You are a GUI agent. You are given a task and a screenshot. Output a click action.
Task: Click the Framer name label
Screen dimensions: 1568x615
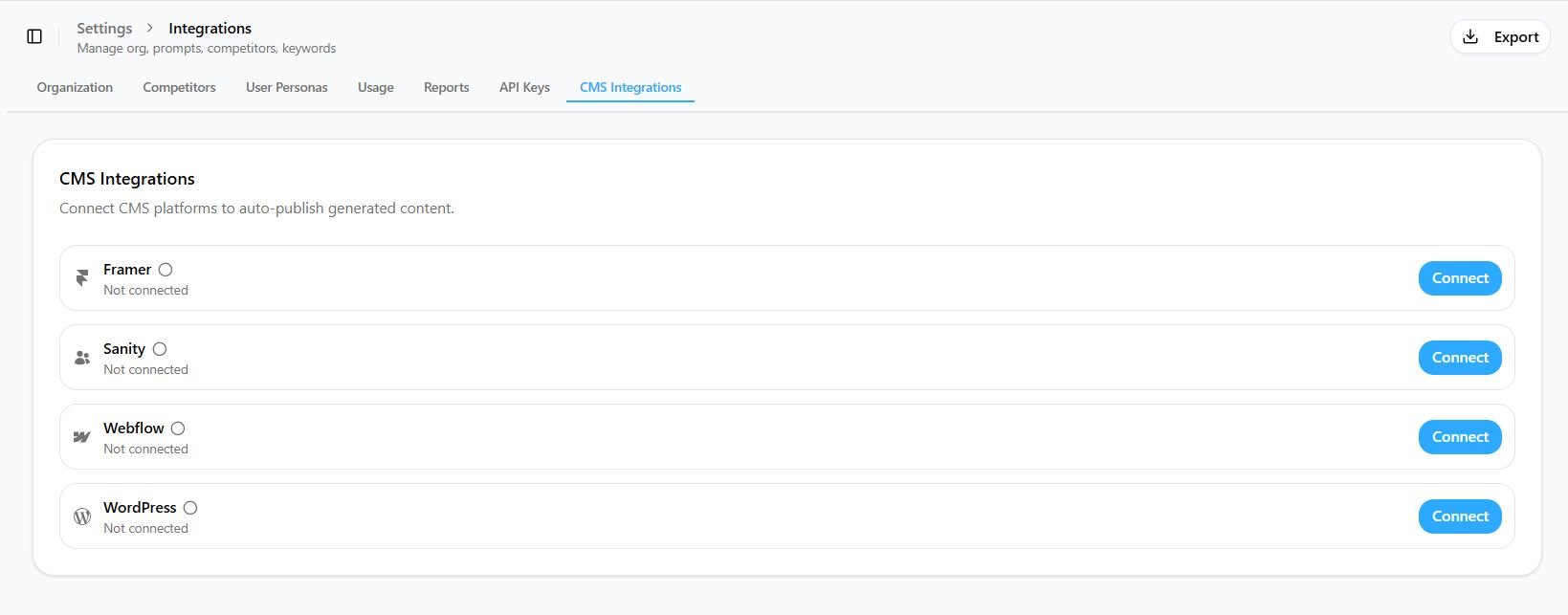(127, 270)
